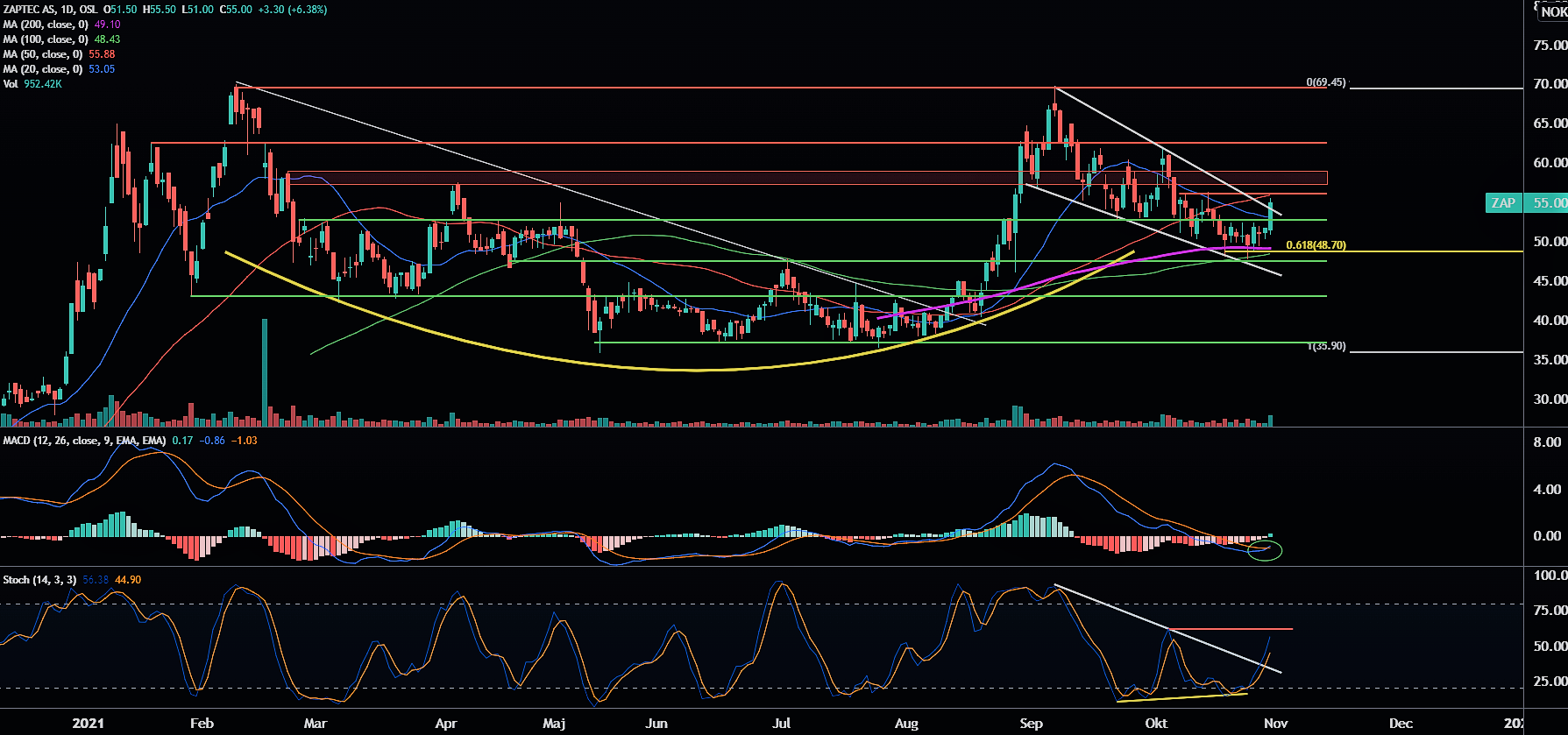Click the ZAP price label tag
1568x735 pixels.
click(x=1503, y=203)
